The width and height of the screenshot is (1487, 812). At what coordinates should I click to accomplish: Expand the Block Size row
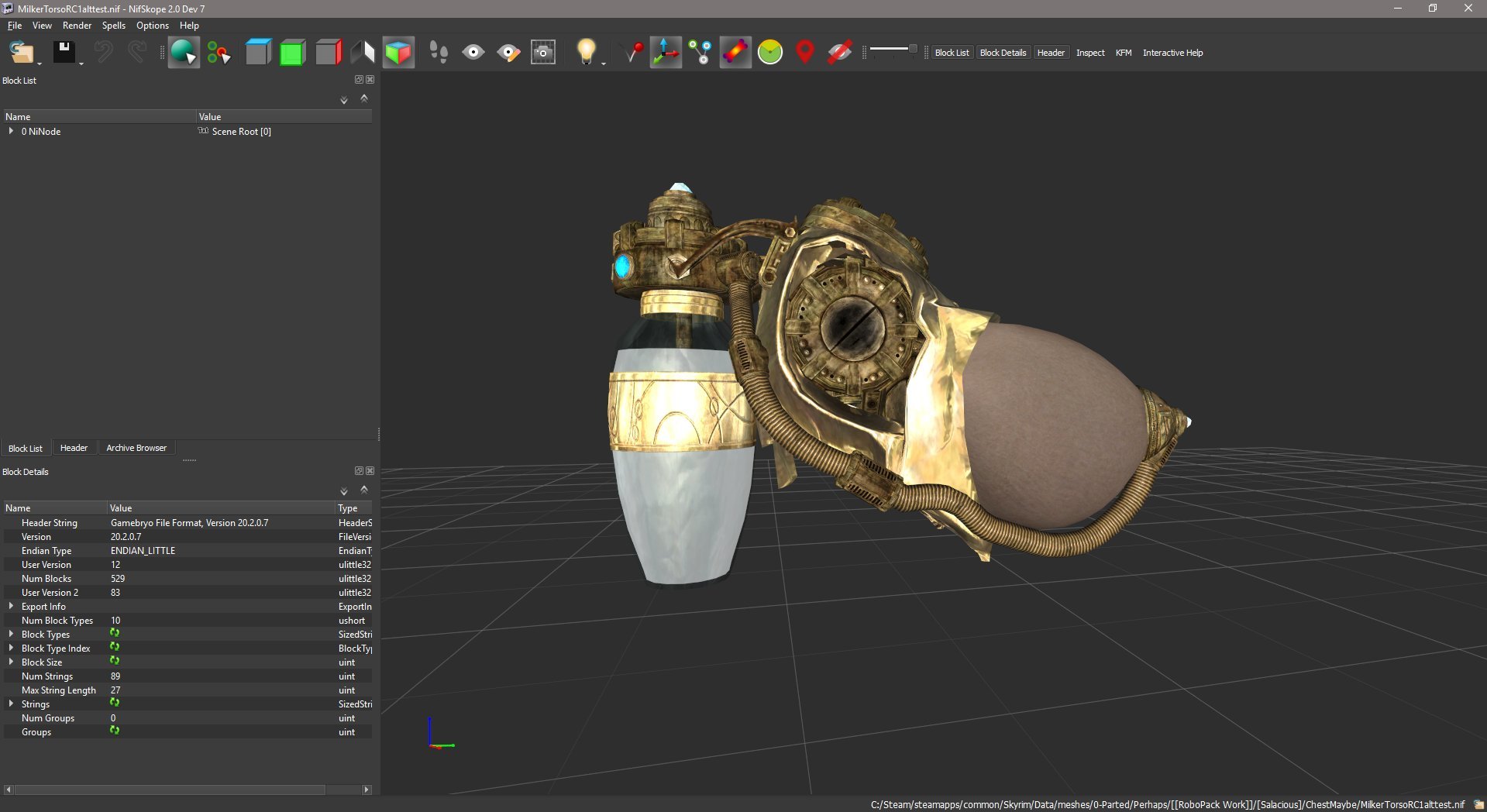coord(11,662)
